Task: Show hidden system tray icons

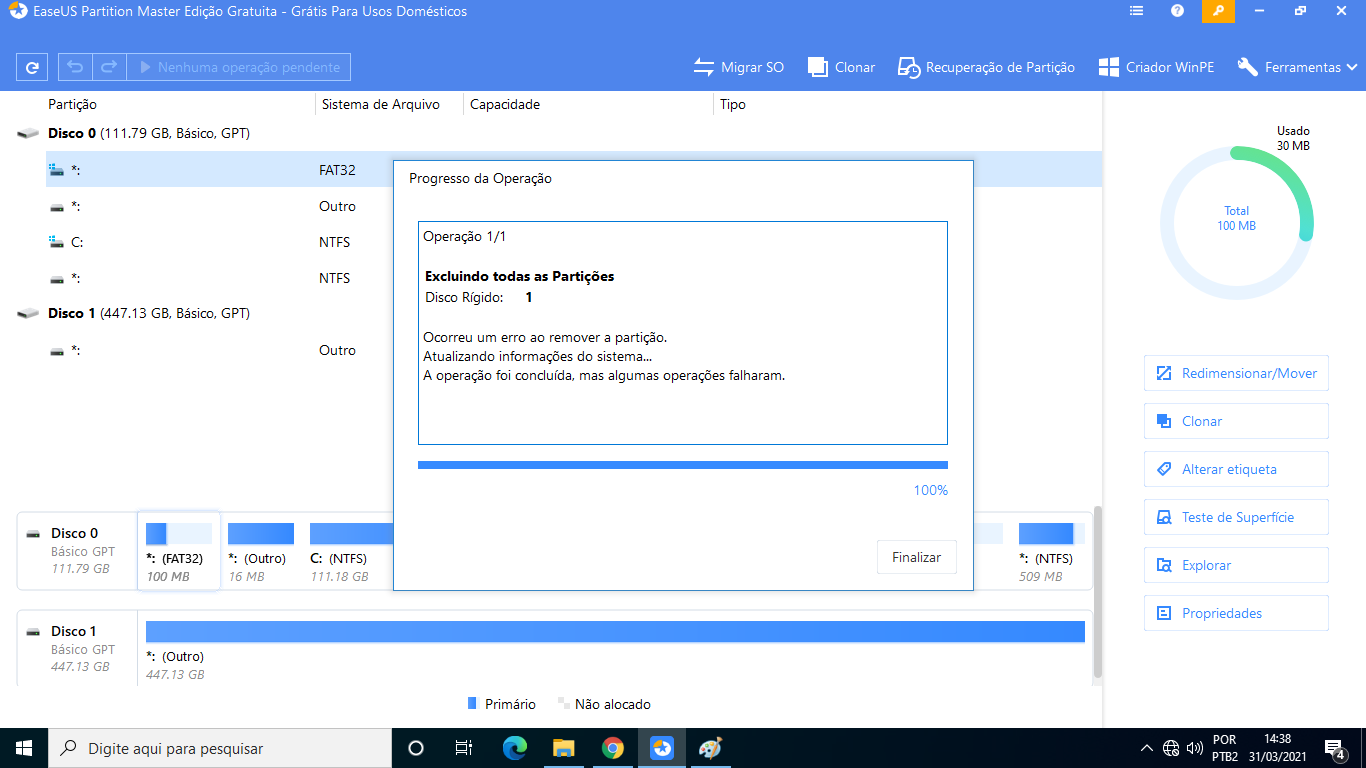Action: (x=1146, y=748)
